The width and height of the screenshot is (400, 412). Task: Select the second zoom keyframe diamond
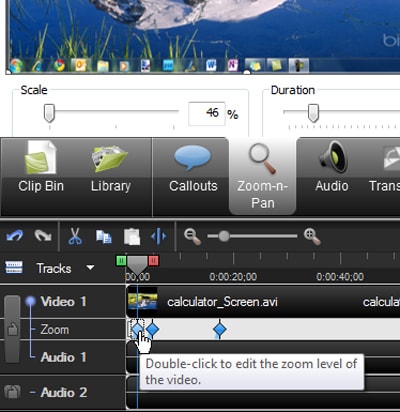click(152, 329)
